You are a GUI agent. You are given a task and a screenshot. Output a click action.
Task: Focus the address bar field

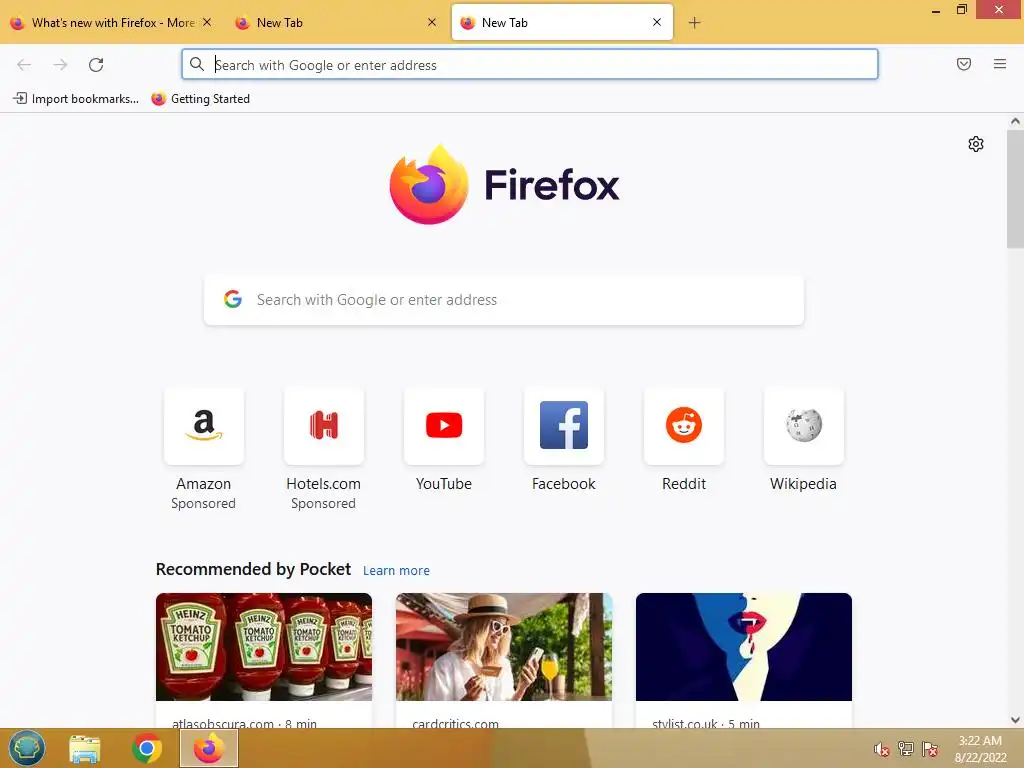(530, 65)
